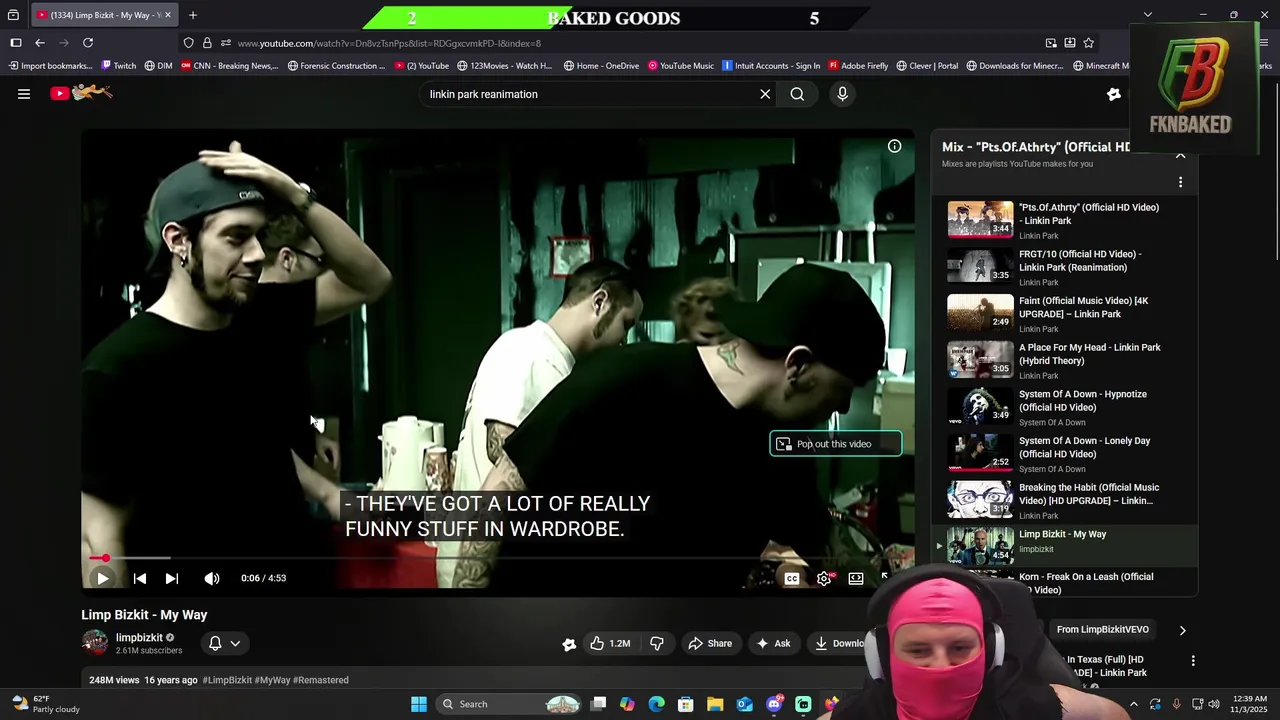Viewport: 1280px width, 720px height.
Task: Click the video info card icon
Action: click(x=894, y=146)
